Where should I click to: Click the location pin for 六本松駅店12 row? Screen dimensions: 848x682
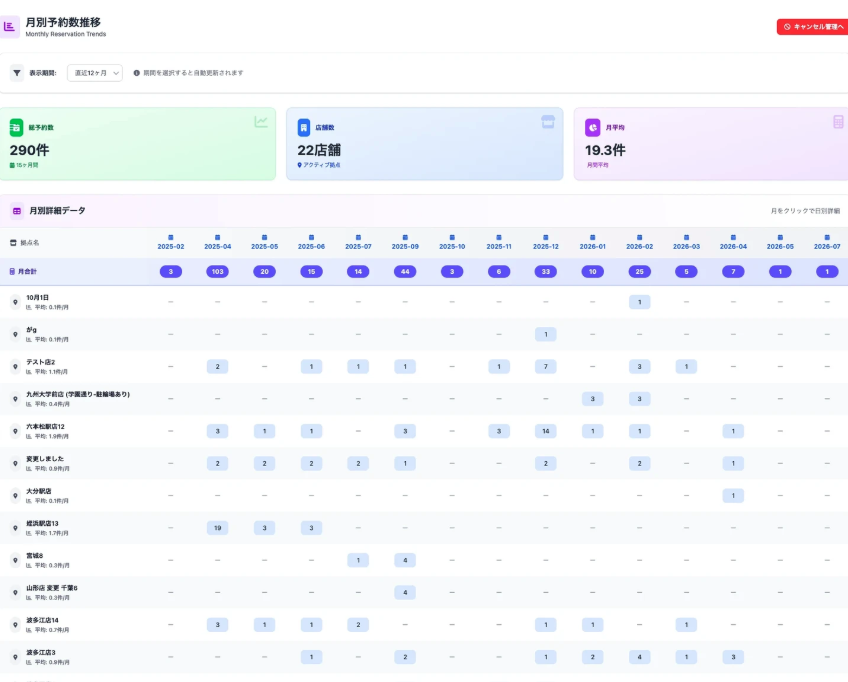15,431
